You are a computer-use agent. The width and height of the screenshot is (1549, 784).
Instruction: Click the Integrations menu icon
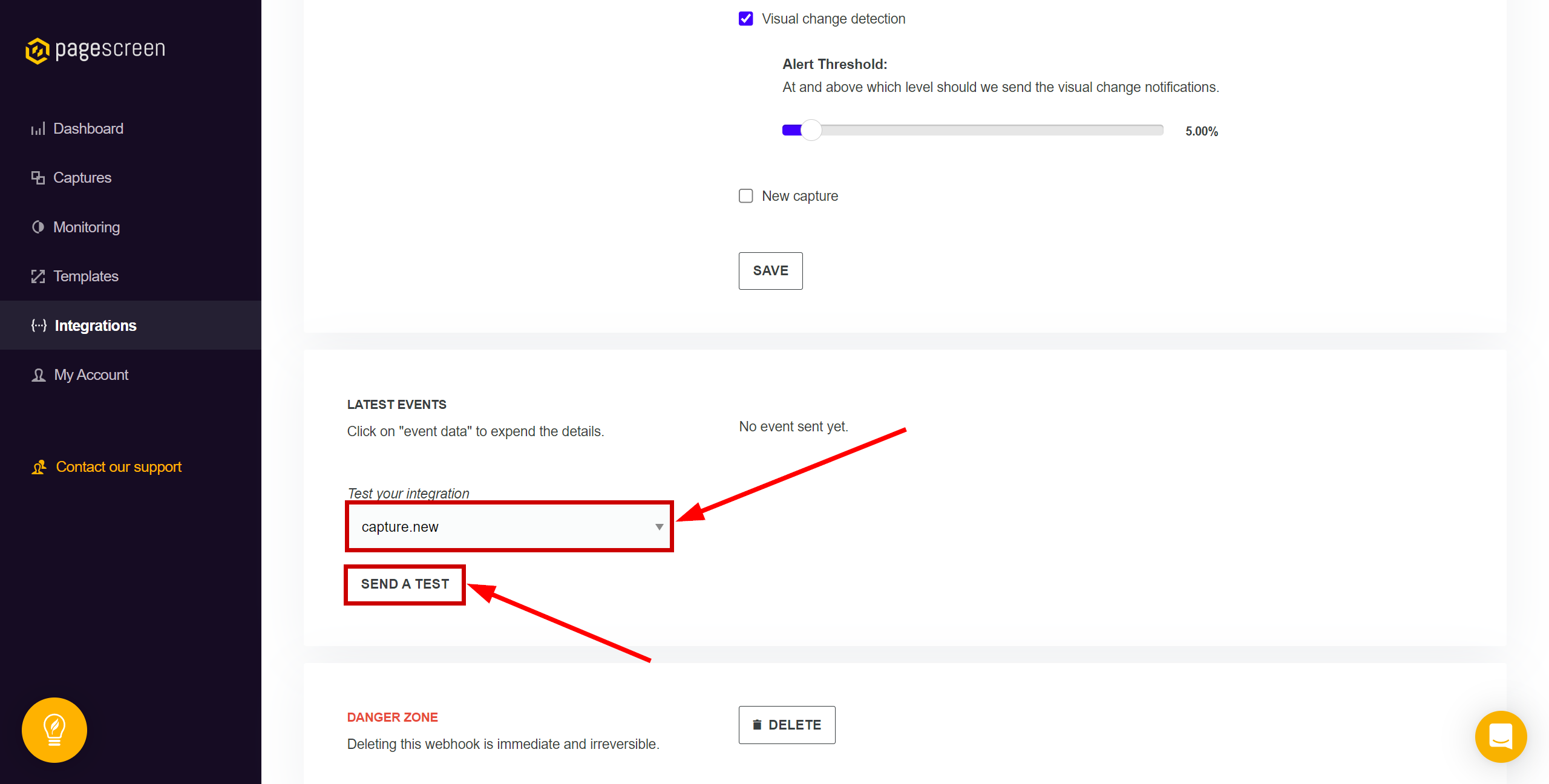(x=38, y=325)
